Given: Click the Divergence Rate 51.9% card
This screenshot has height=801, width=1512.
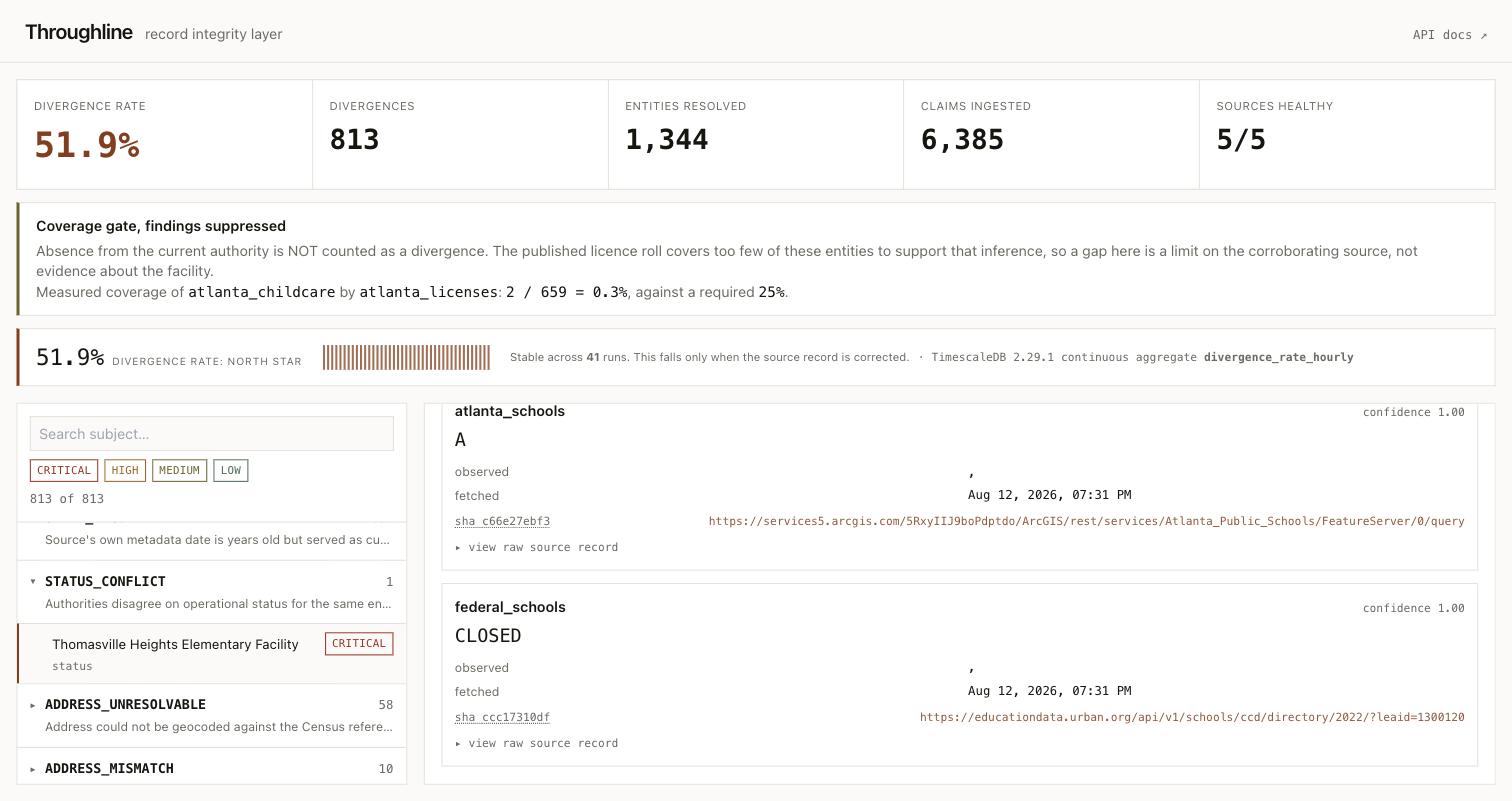Looking at the screenshot, I should 164,134.
